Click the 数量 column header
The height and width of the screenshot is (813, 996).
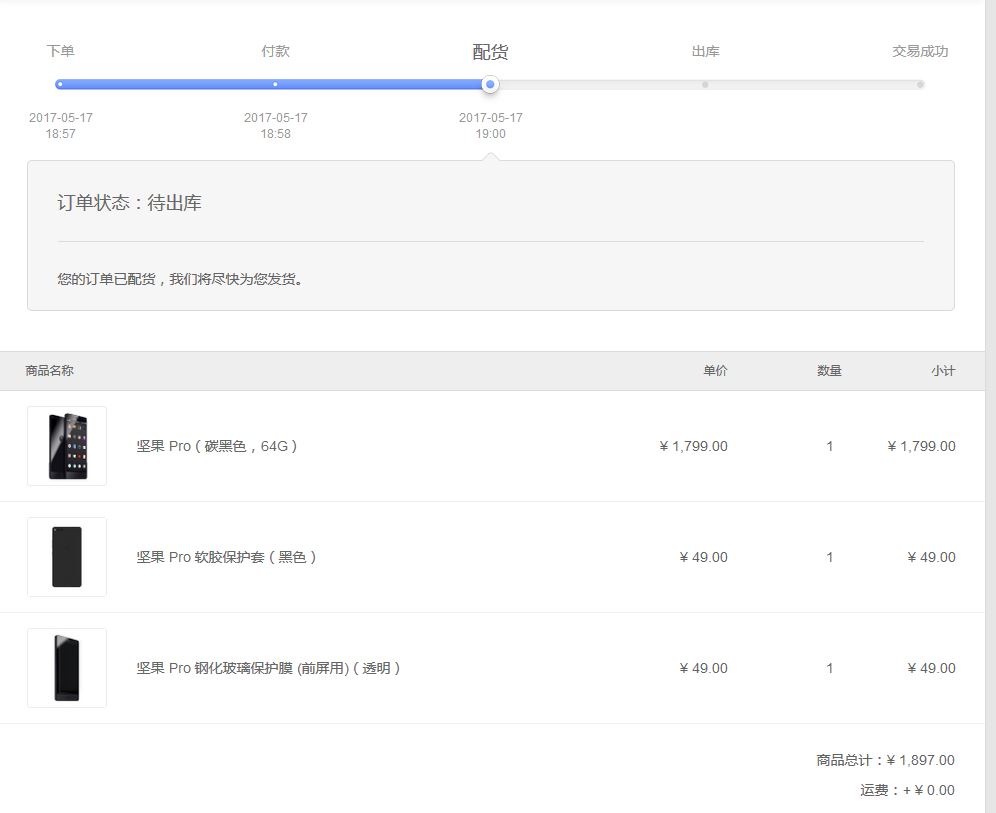(829, 370)
